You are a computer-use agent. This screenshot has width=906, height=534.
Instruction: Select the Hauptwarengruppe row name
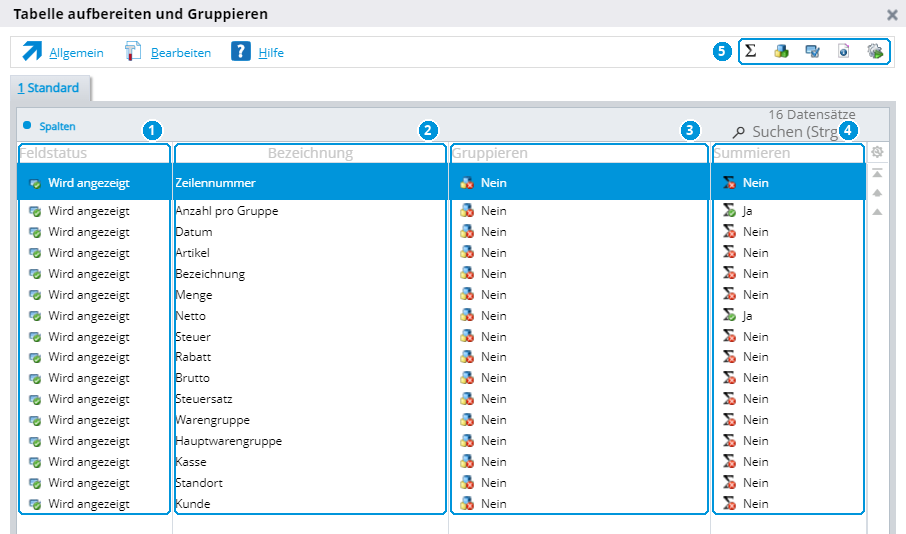(x=228, y=441)
